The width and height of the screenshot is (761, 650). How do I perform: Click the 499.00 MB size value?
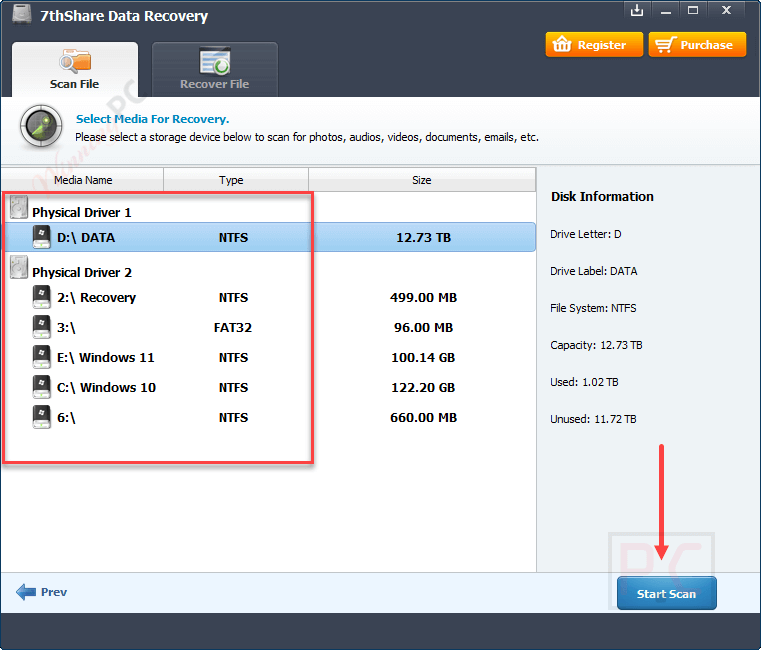point(423,298)
